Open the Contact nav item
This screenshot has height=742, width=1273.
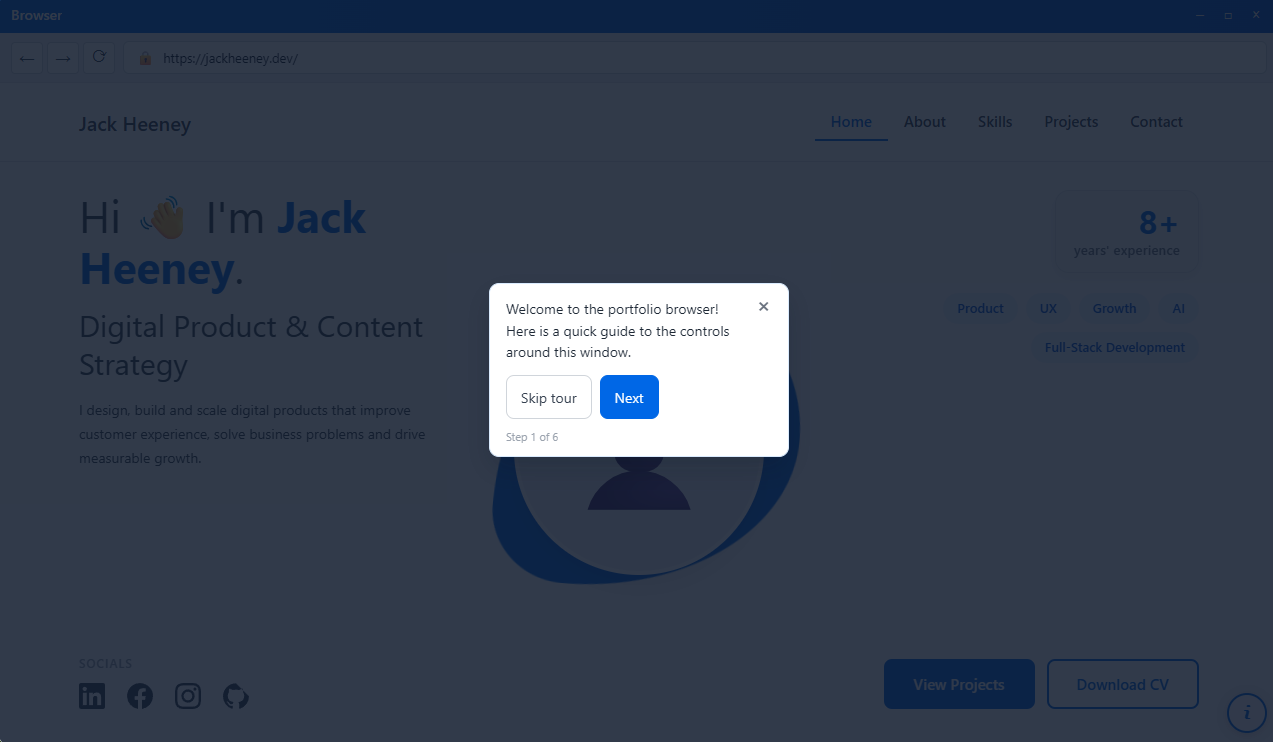pos(1156,122)
